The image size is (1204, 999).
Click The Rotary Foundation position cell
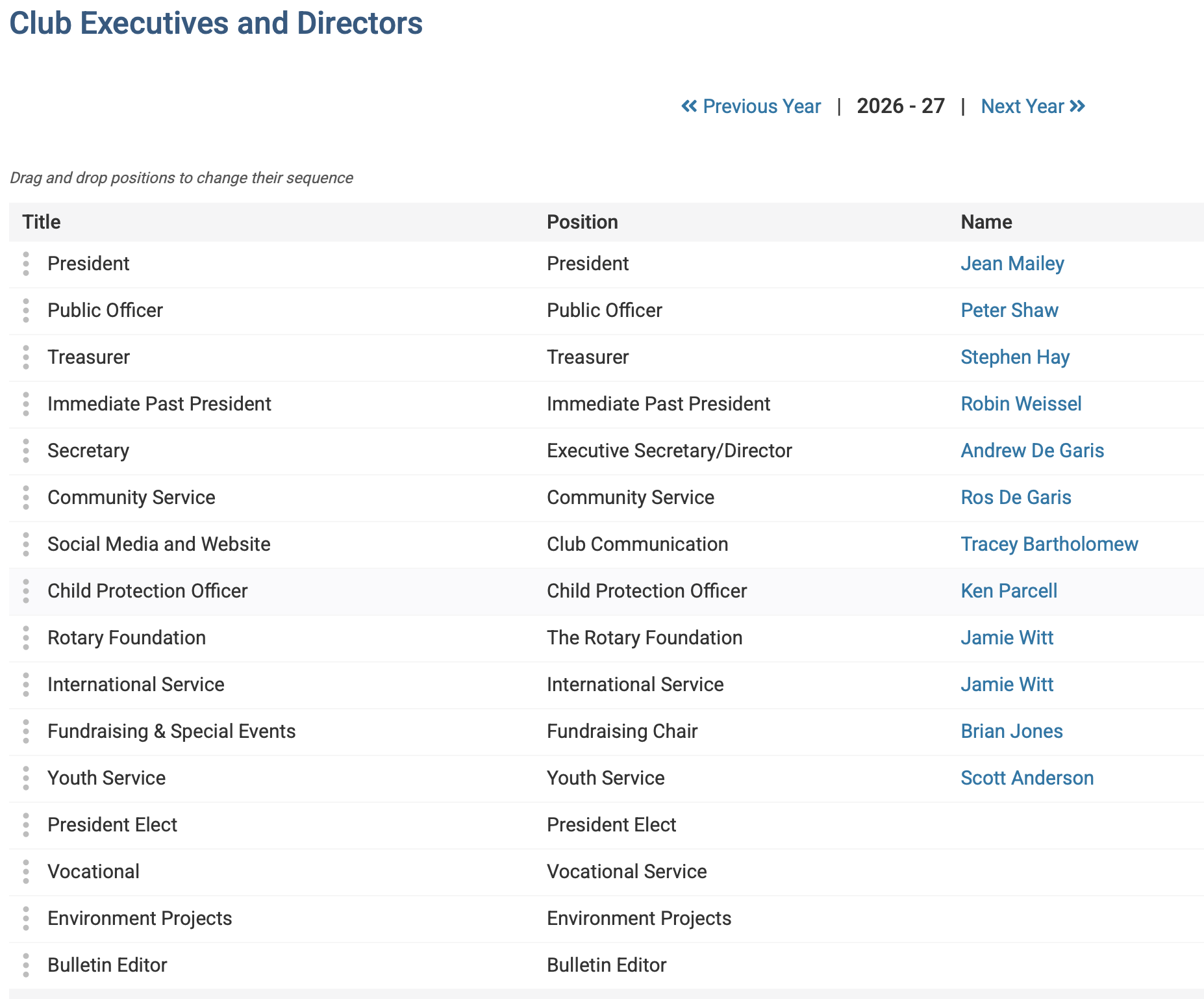coord(645,638)
